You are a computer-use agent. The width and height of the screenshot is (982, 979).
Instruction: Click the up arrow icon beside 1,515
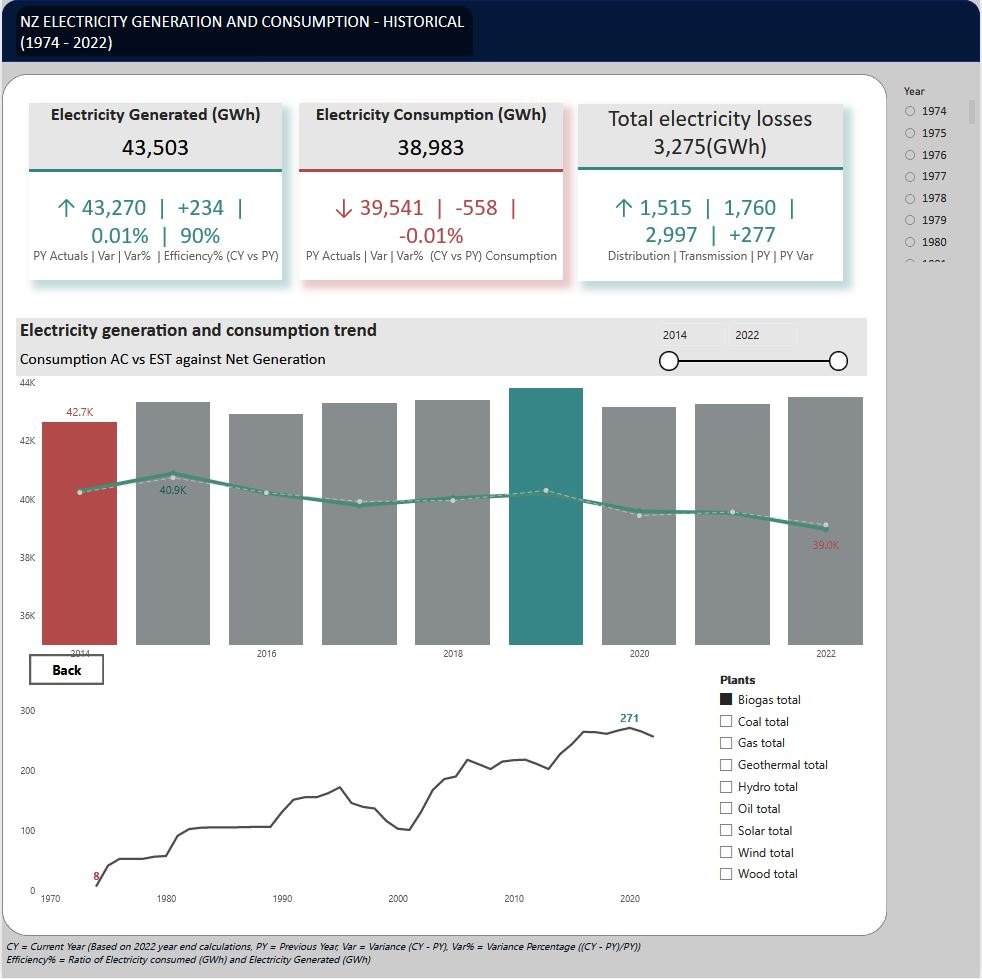(623, 207)
